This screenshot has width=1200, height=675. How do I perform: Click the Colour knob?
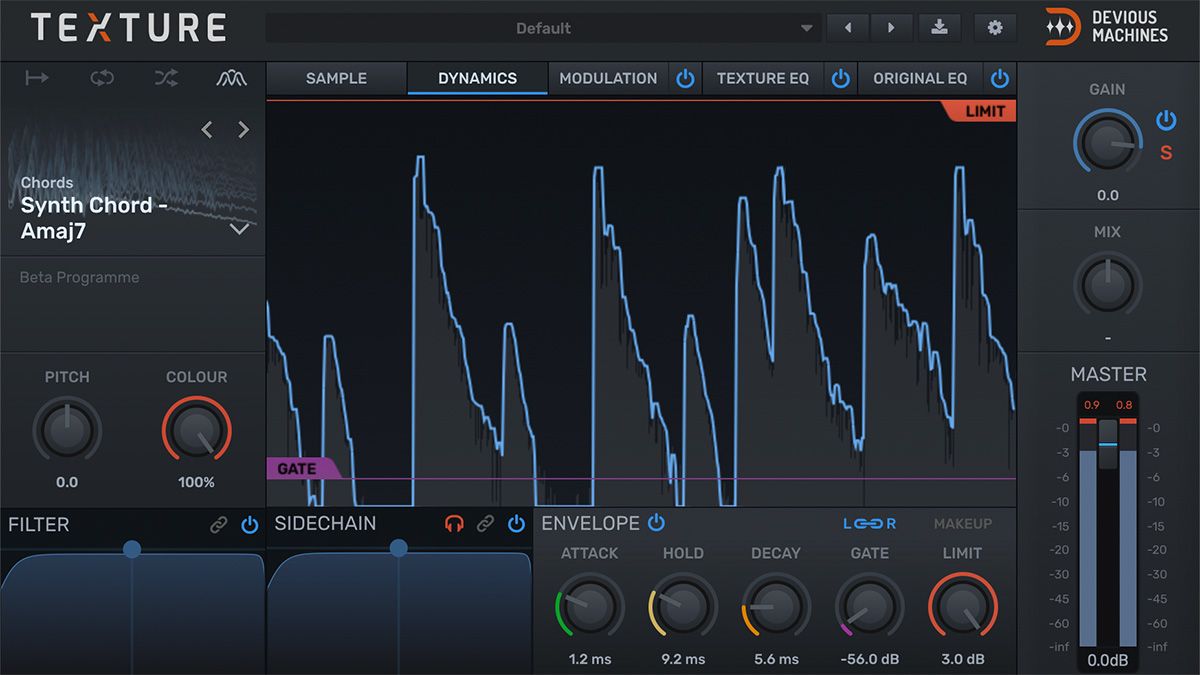coord(196,431)
